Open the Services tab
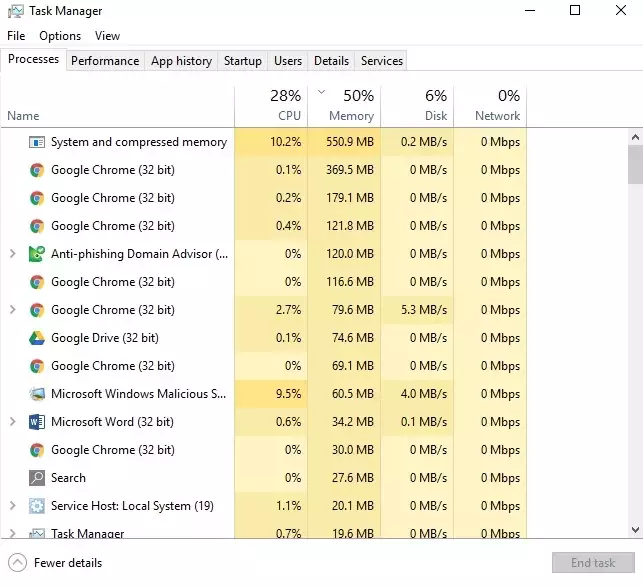 (381, 61)
